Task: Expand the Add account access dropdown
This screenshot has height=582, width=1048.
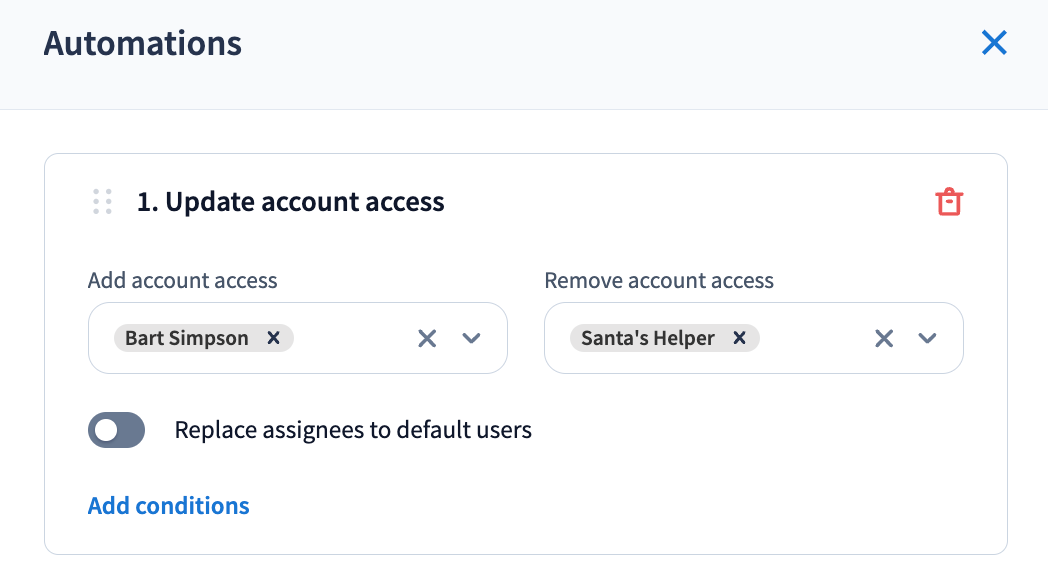Action: (x=472, y=338)
